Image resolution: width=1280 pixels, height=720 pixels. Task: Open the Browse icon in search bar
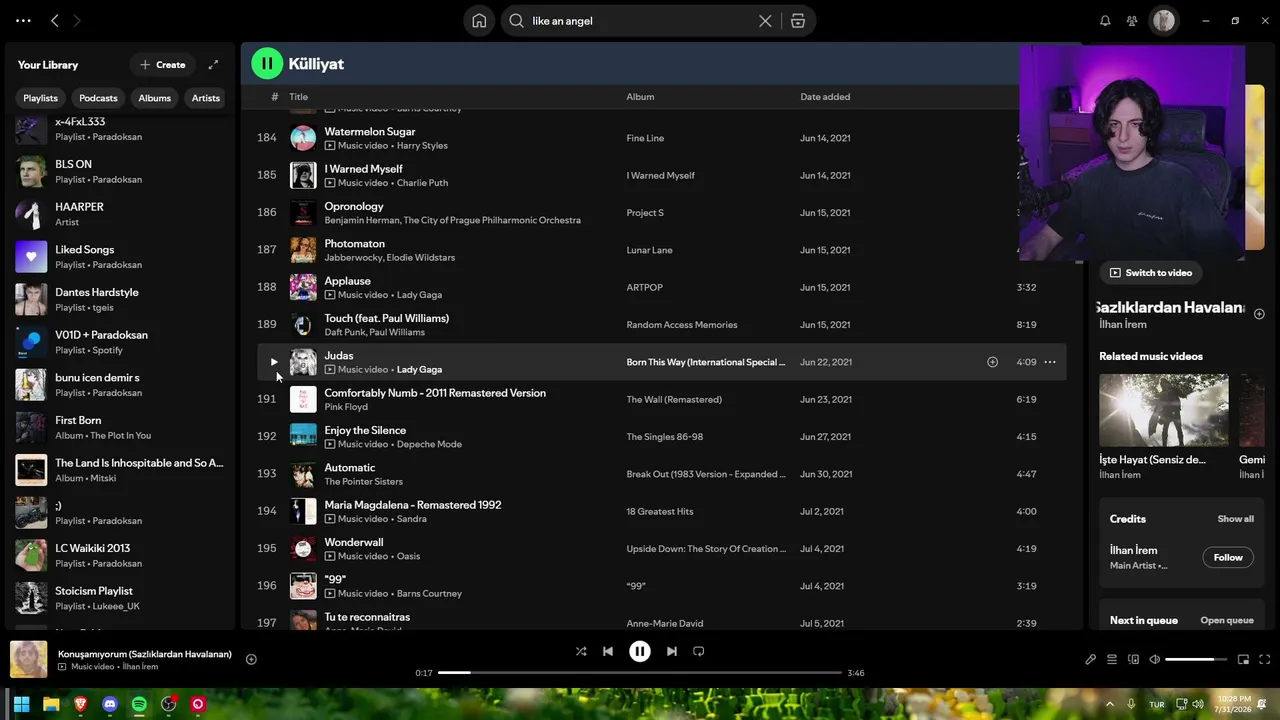[798, 21]
